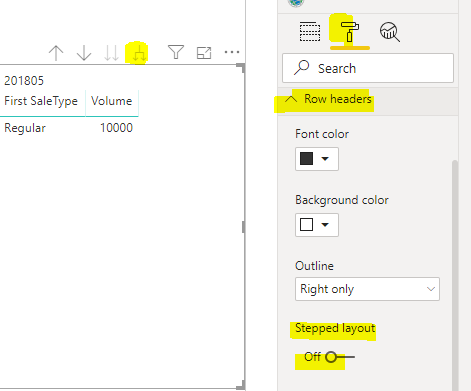
Task: Click the Font color swatch
Action: pyautogui.click(x=306, y=159)
